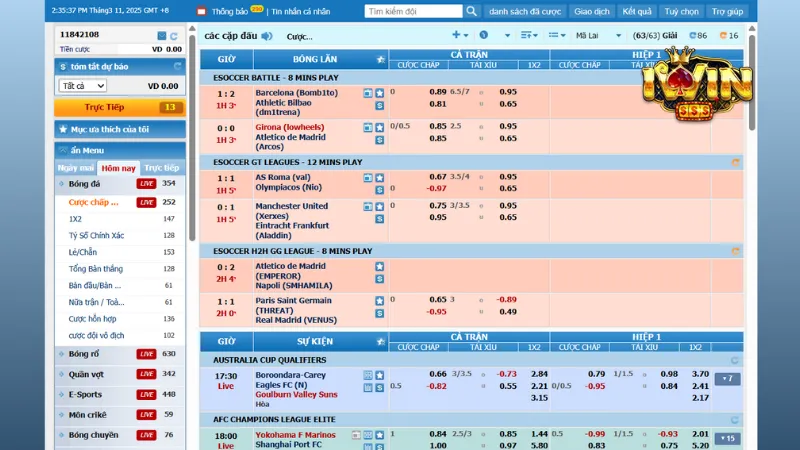The width and height of the screenshot is (800, 450).
Task: Refresh the tóm tắt dự báo panel
Action: [x=177, y=66]
